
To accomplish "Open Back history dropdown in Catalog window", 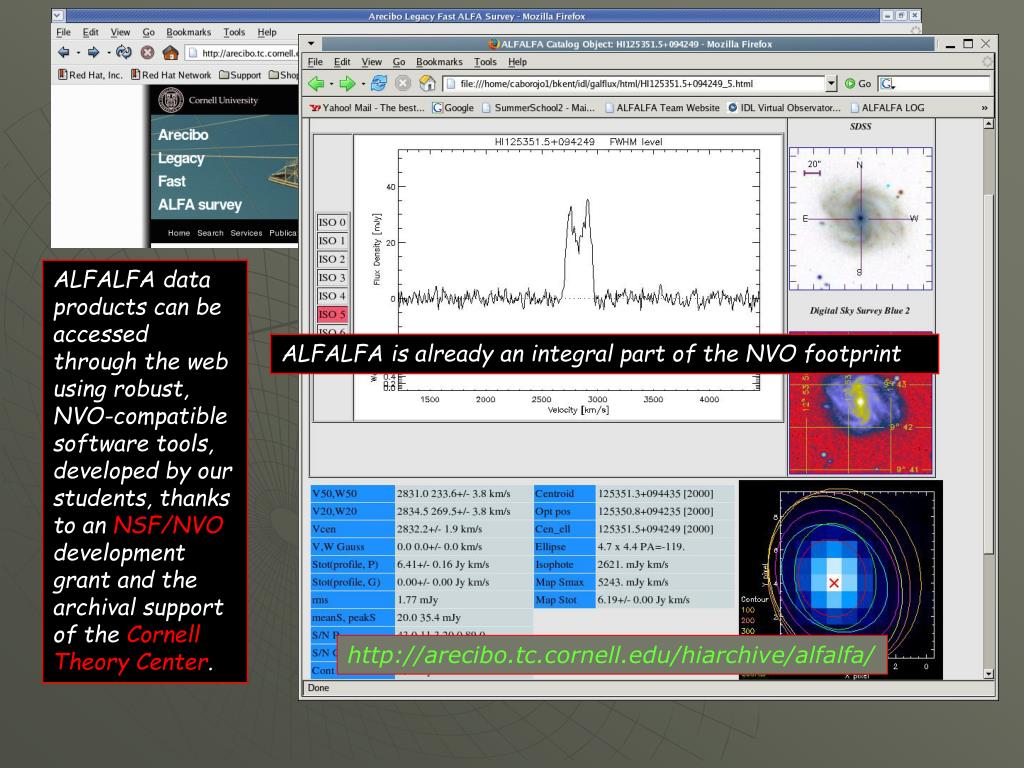I will (x=332, y=84).
